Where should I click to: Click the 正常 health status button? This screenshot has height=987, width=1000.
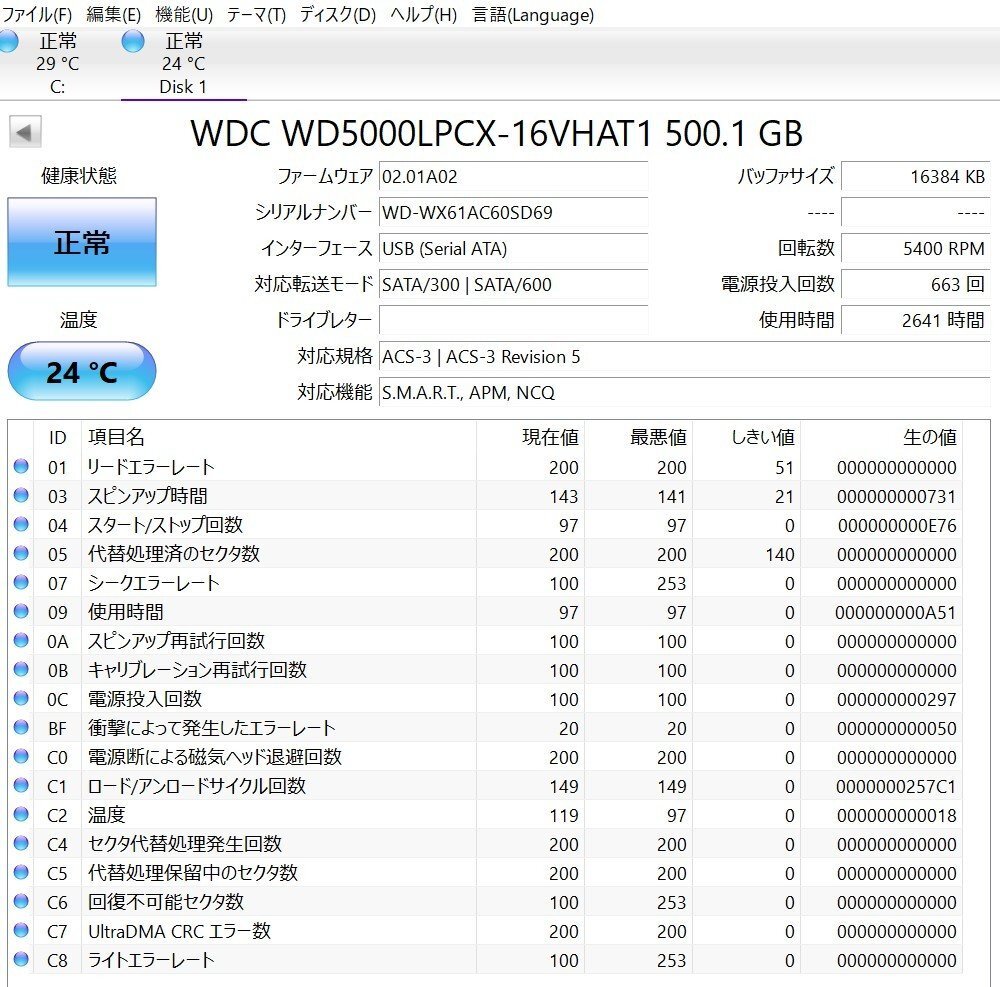point(82,242)
